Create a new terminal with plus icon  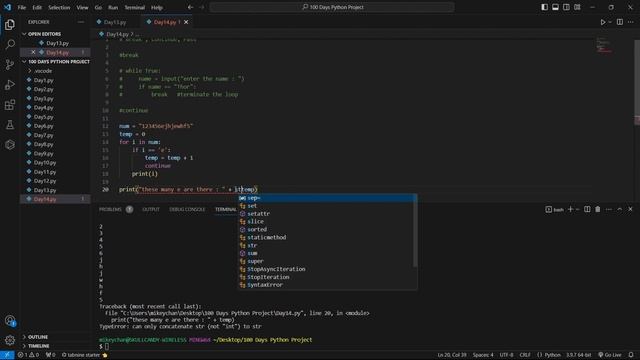570,209
